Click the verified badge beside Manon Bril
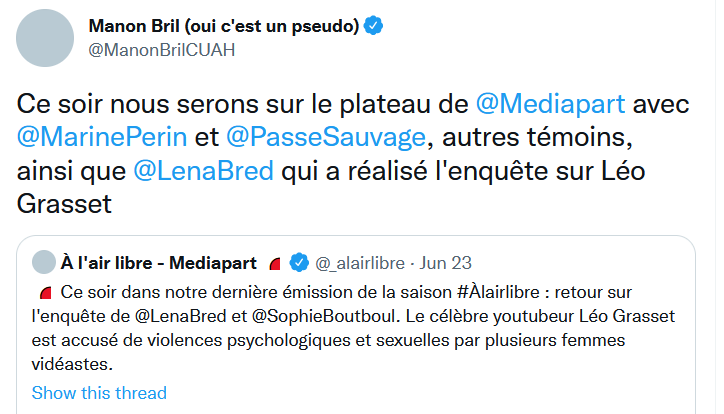724x414 pixels. pyautogui.click(x=373, y=26)
